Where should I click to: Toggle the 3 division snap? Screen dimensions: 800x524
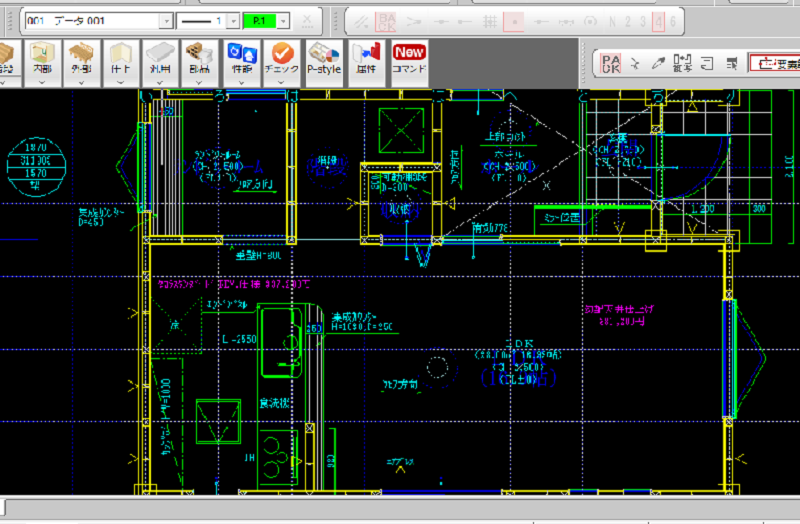[643, 21]
